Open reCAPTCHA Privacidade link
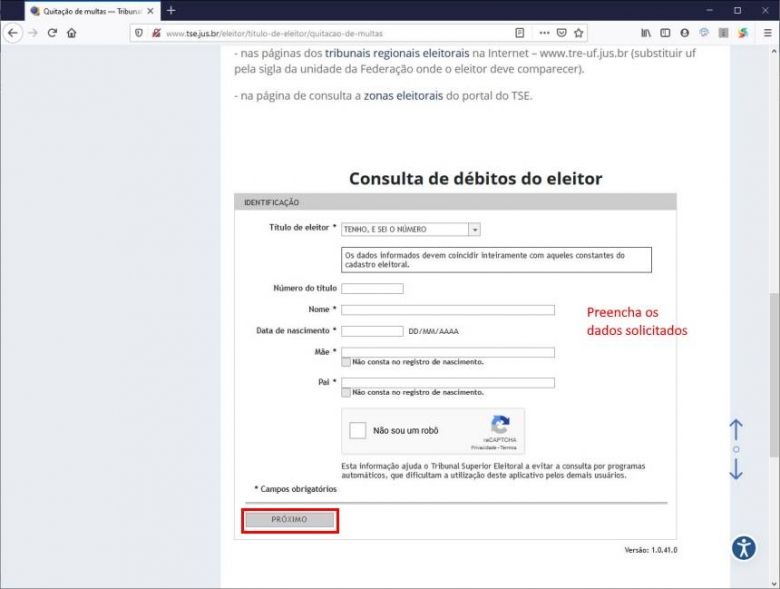The image size is (780, 589). tap(484, 448)
